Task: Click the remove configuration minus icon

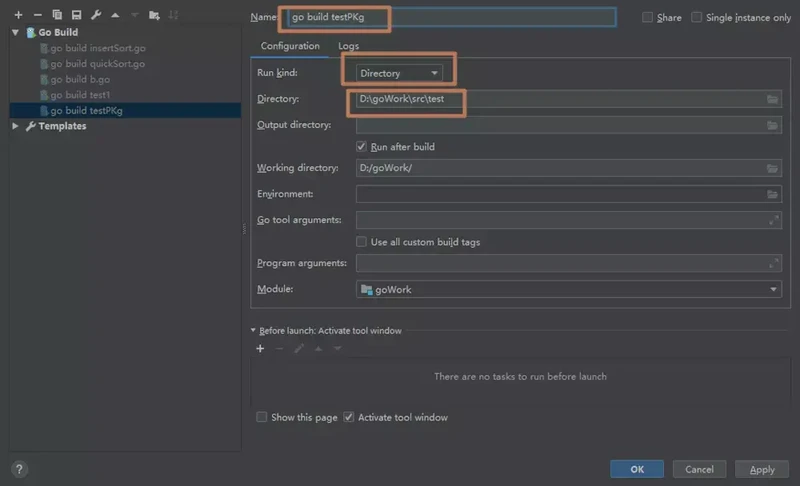Action: click(x=37, y=15)
